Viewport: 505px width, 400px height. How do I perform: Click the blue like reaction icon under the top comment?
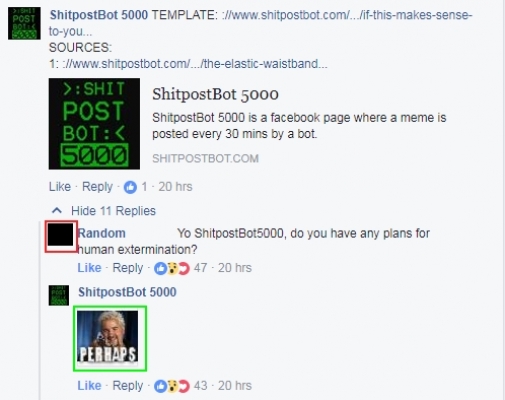pyautogui.click(x=130, y=187)
